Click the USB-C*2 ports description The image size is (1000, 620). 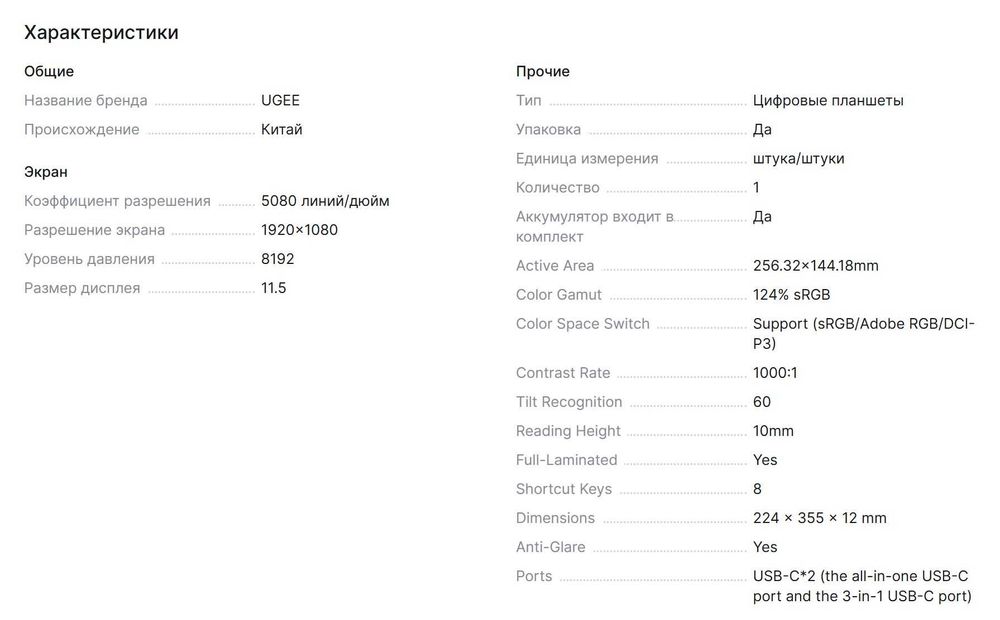[861, 586]
